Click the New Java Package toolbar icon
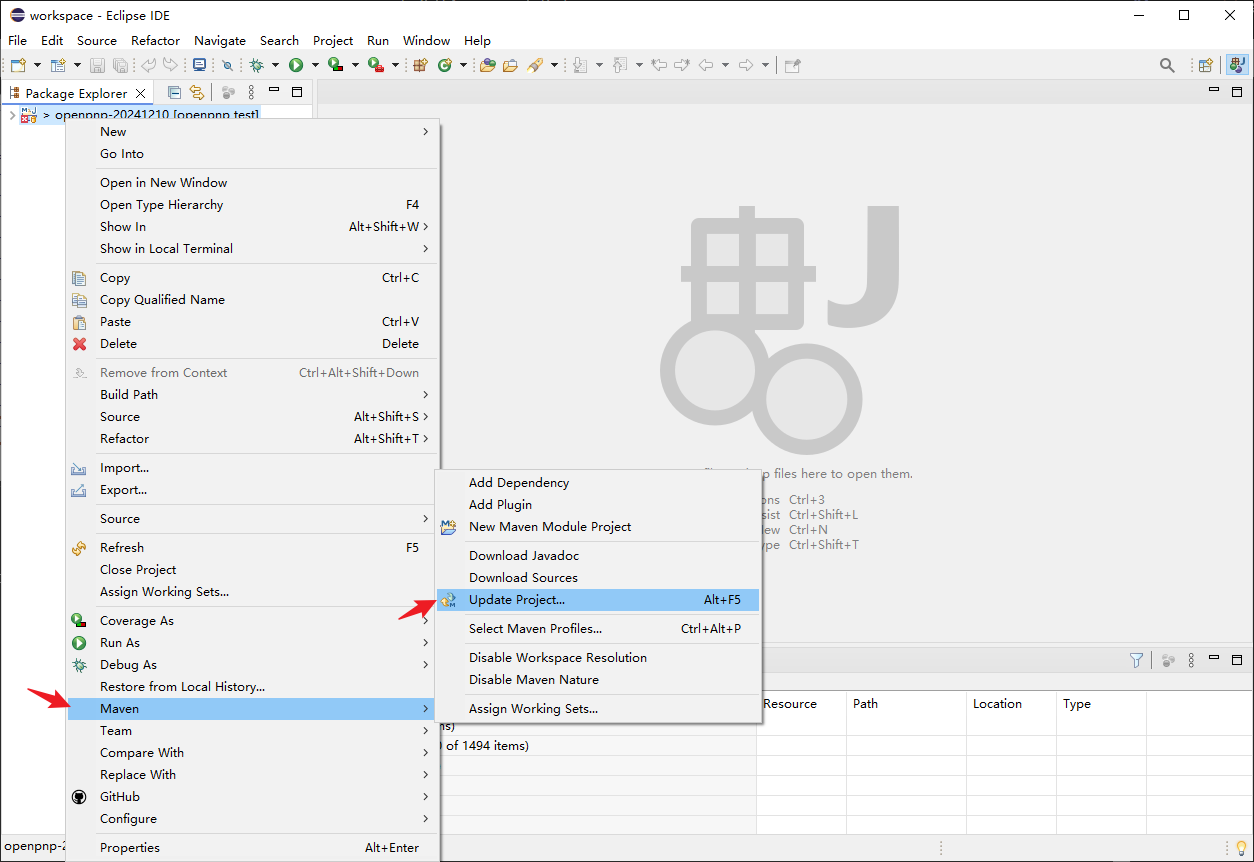1254x862 pixels. (419, 65)
